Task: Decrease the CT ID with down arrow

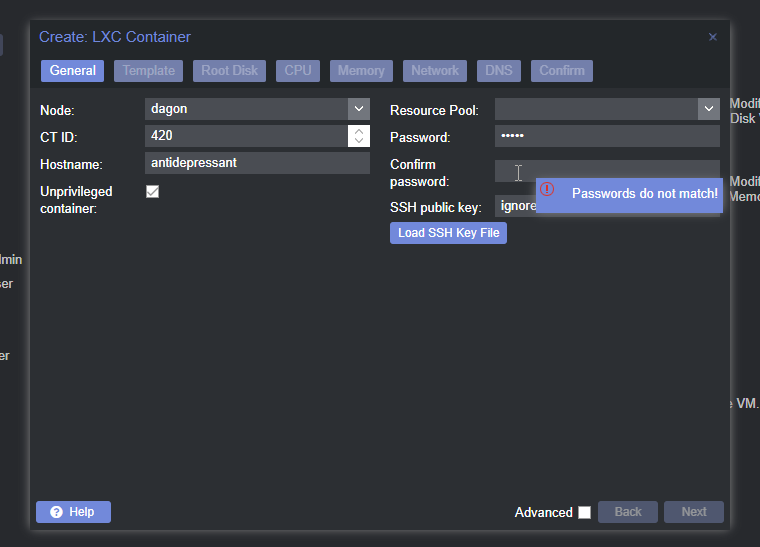Action: (359, 141)
